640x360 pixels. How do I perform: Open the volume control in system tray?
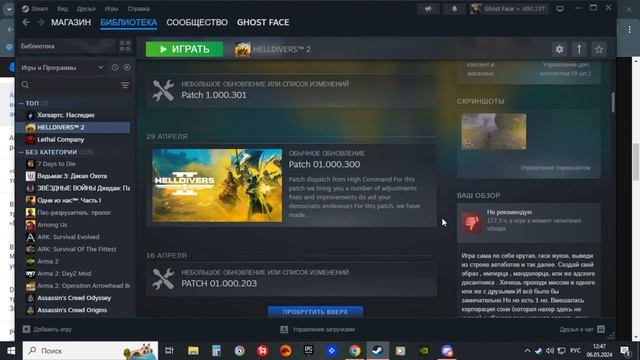click(x=550, y=351)
